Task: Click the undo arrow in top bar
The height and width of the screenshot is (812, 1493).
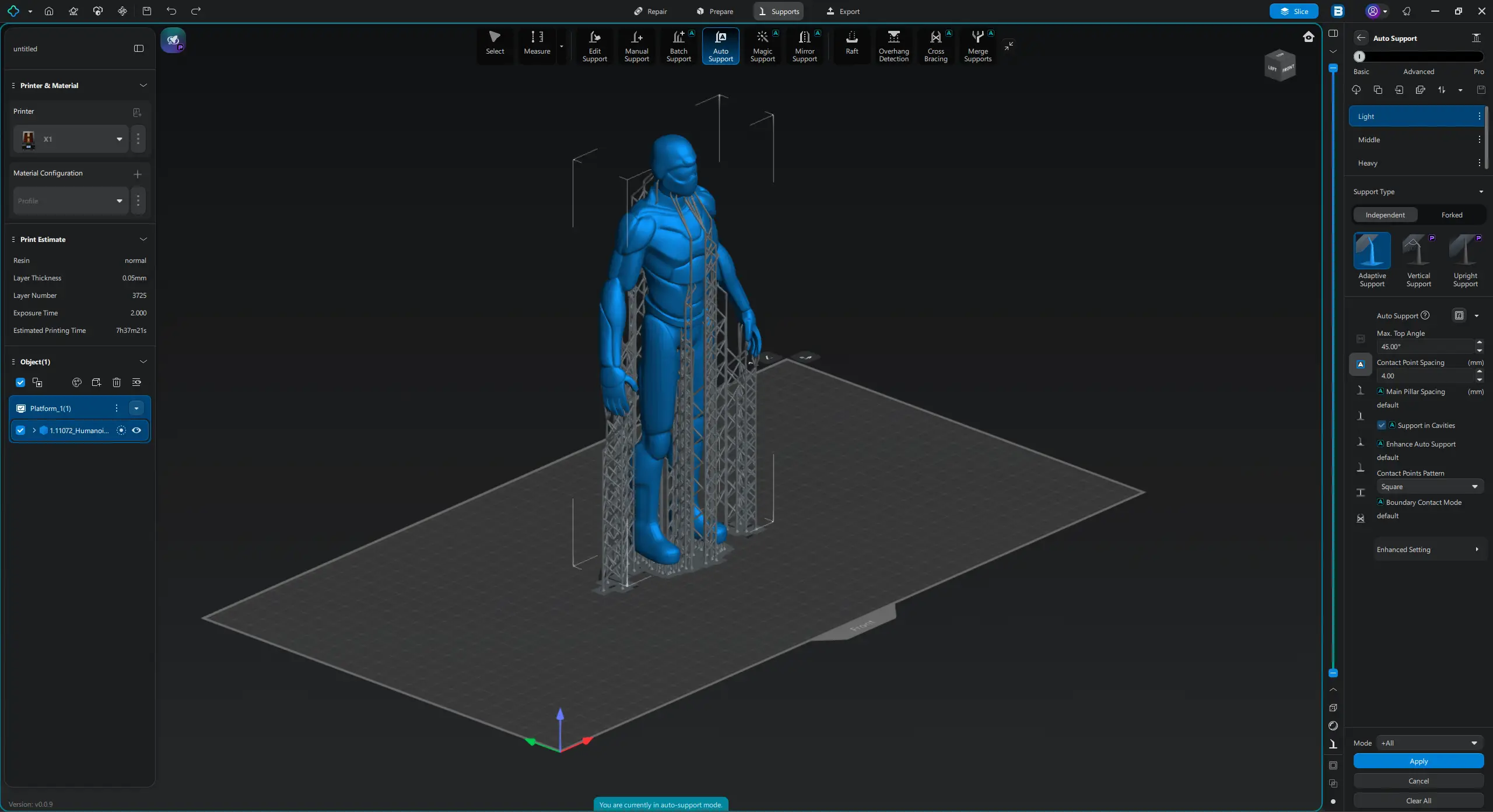Action: coord(171,11)
